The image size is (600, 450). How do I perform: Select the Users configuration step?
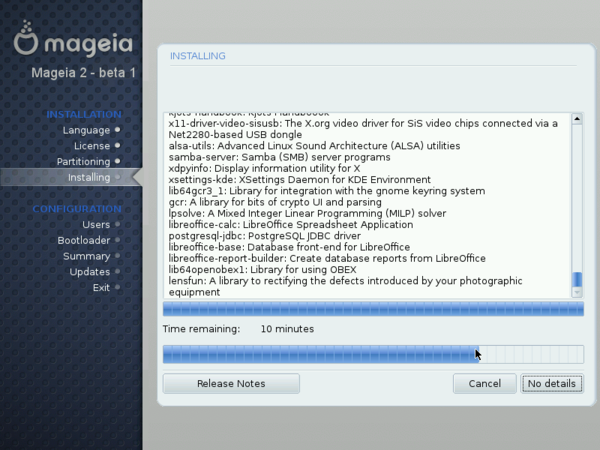[96, 225]
